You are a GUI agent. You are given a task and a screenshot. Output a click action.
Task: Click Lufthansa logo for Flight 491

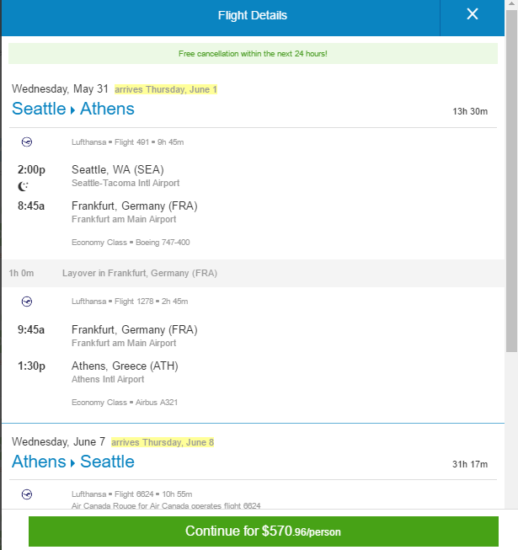[27, 142]
